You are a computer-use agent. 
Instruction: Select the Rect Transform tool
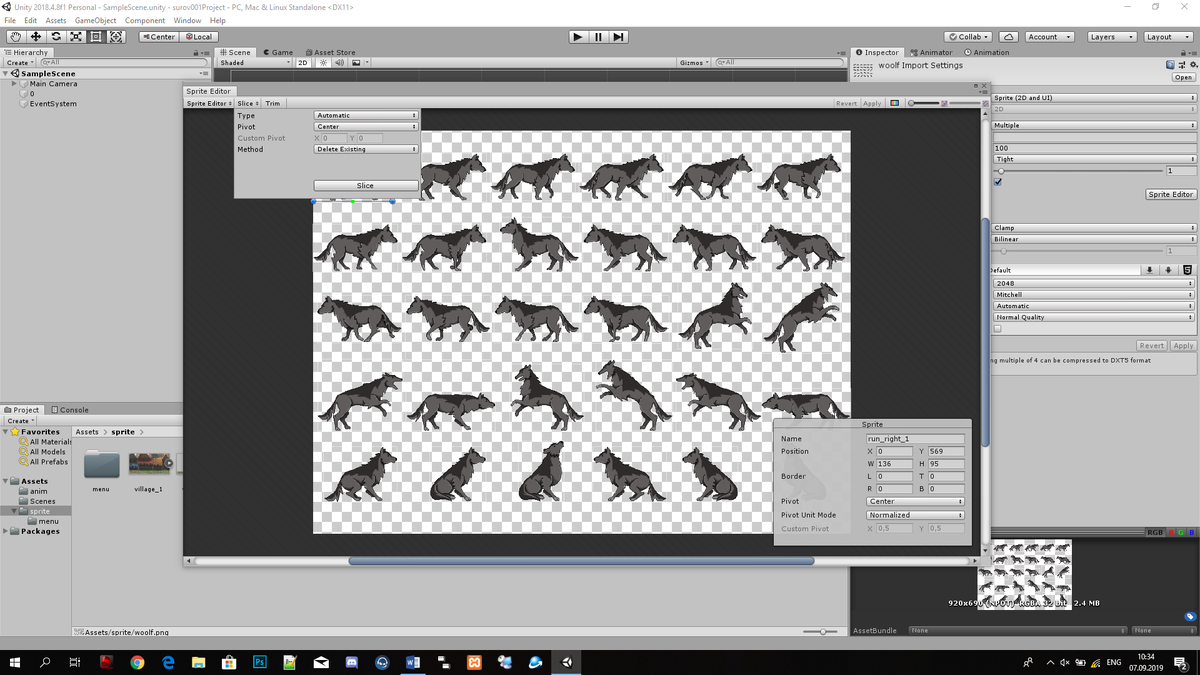point(96,36)
